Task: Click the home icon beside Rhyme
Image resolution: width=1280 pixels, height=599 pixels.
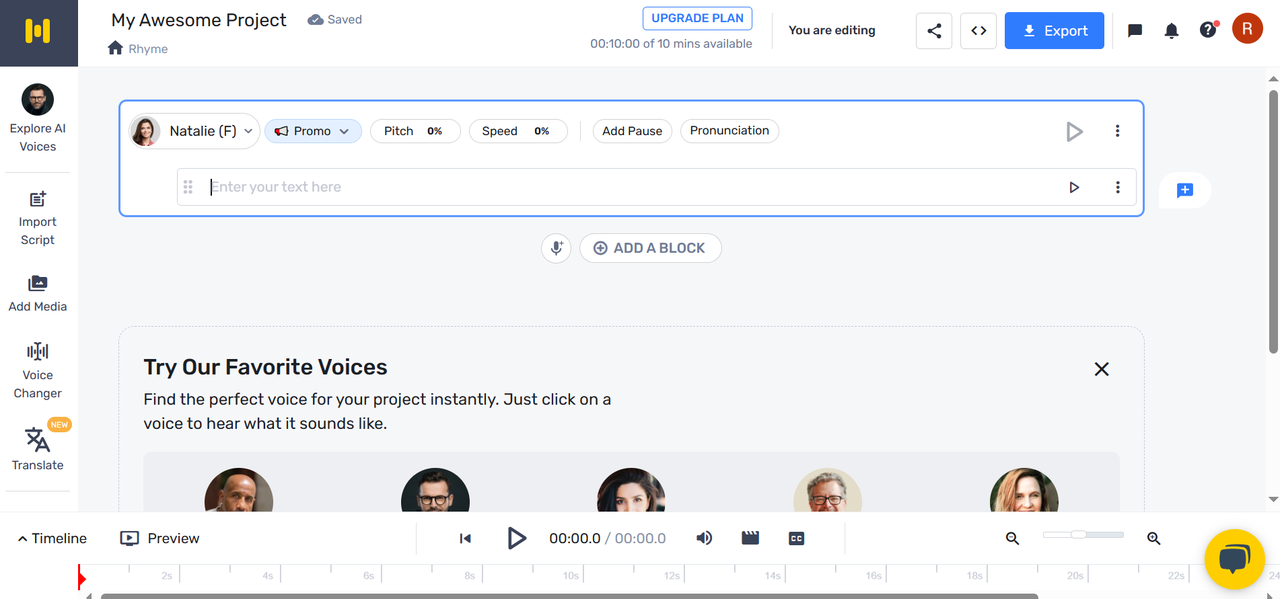Action: click(116, 48)
